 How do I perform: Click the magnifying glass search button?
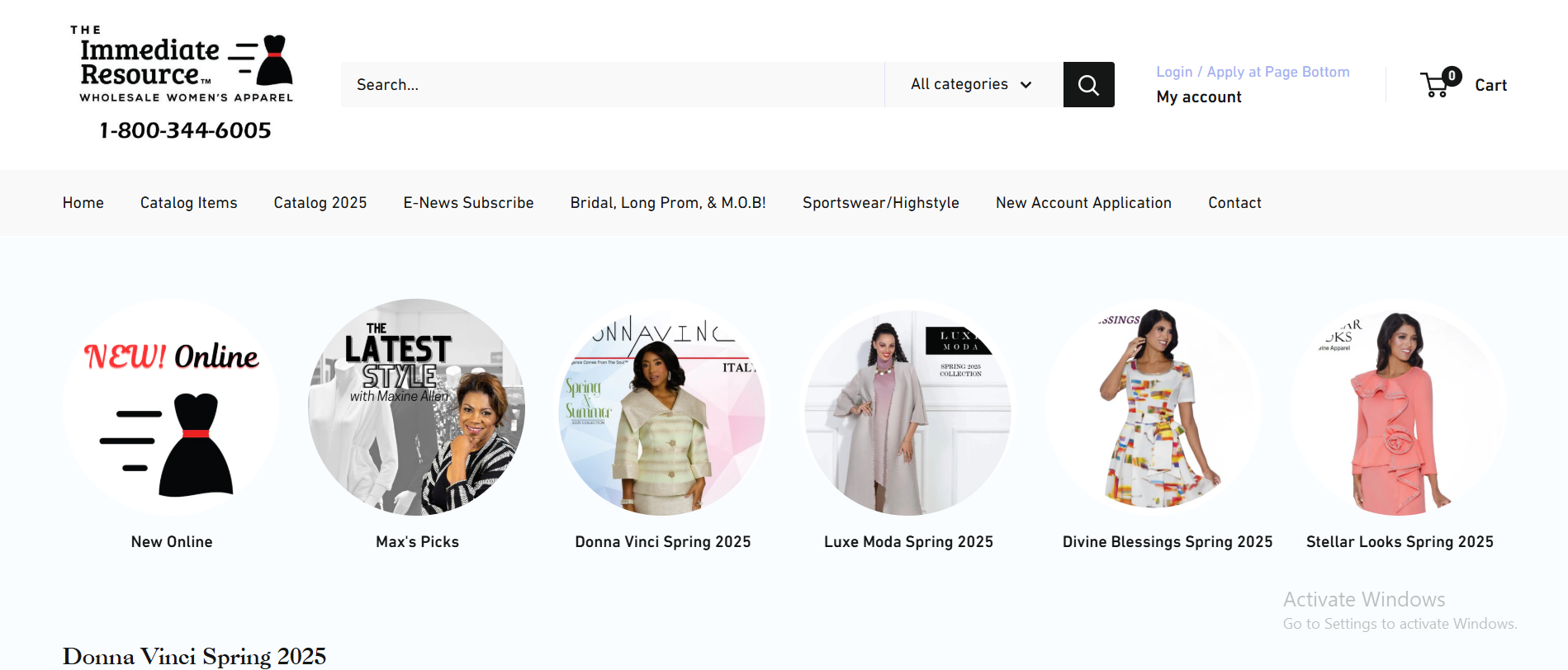coord(1088,84)
